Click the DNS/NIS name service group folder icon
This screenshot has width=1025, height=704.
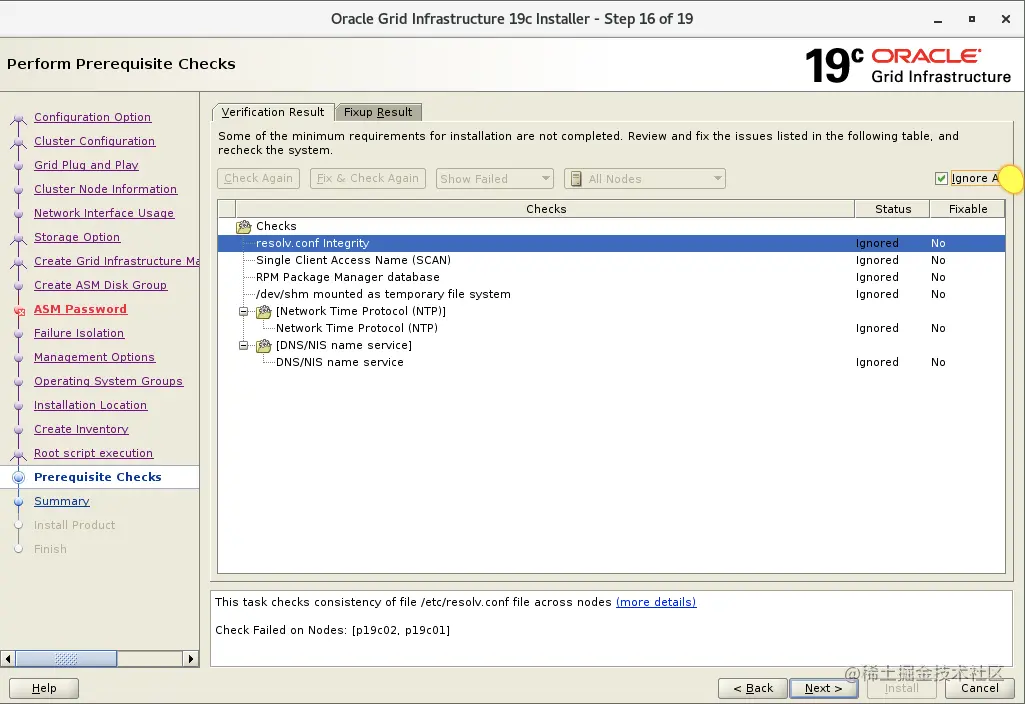(263, 345)
